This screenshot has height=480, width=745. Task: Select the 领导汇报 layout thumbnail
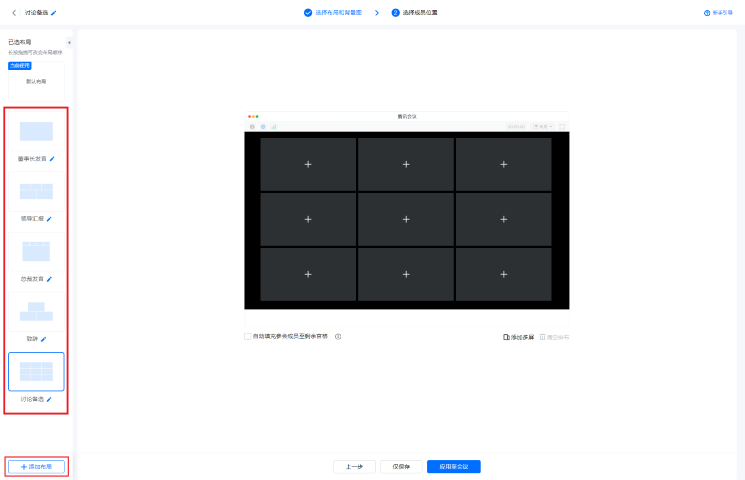(x=36, y=192)
